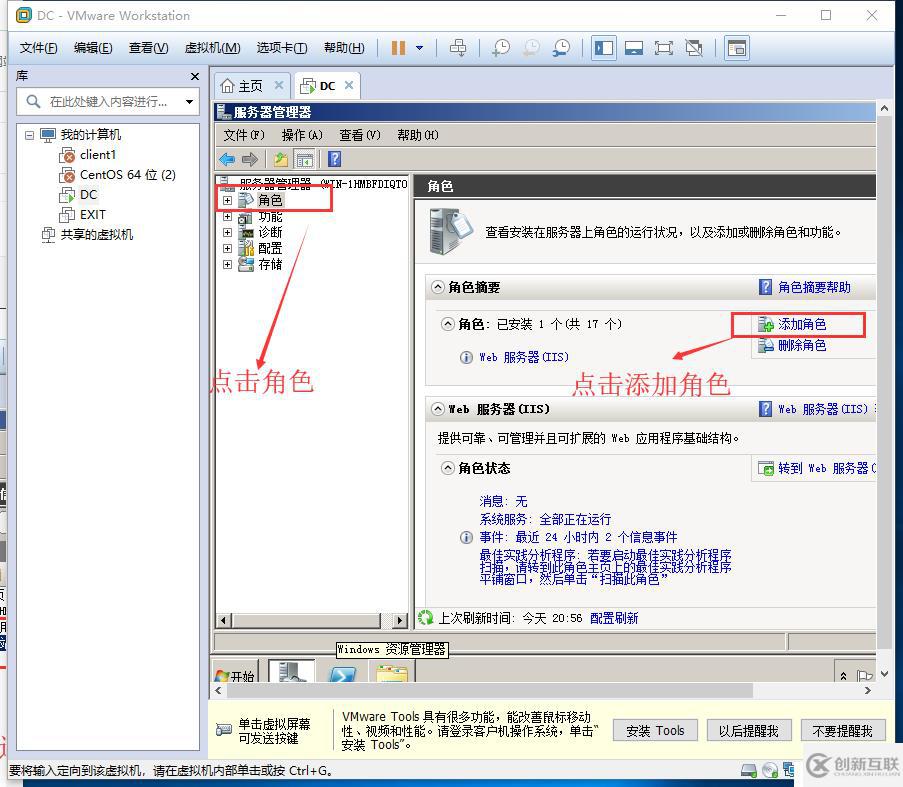903x787 pixels.
Task: Click the 删除角色 link
Action: tap(802, 345)
